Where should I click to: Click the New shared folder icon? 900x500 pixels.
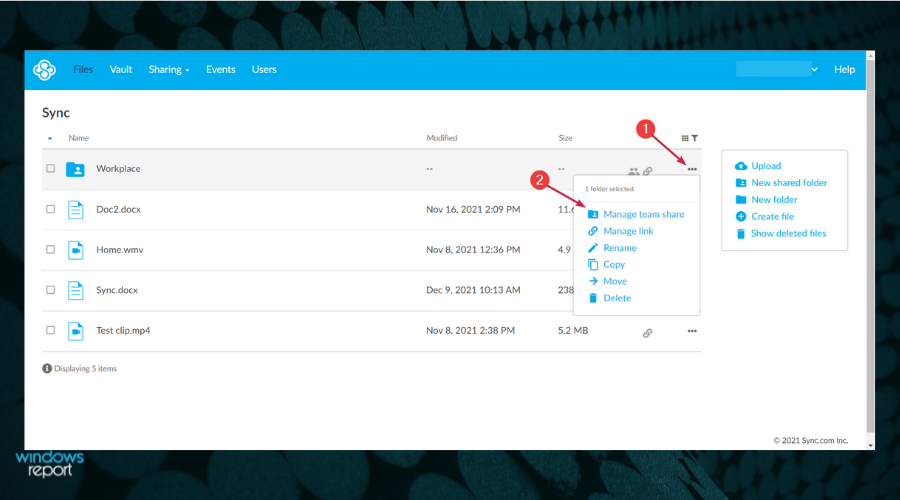[x=741, y=183]
